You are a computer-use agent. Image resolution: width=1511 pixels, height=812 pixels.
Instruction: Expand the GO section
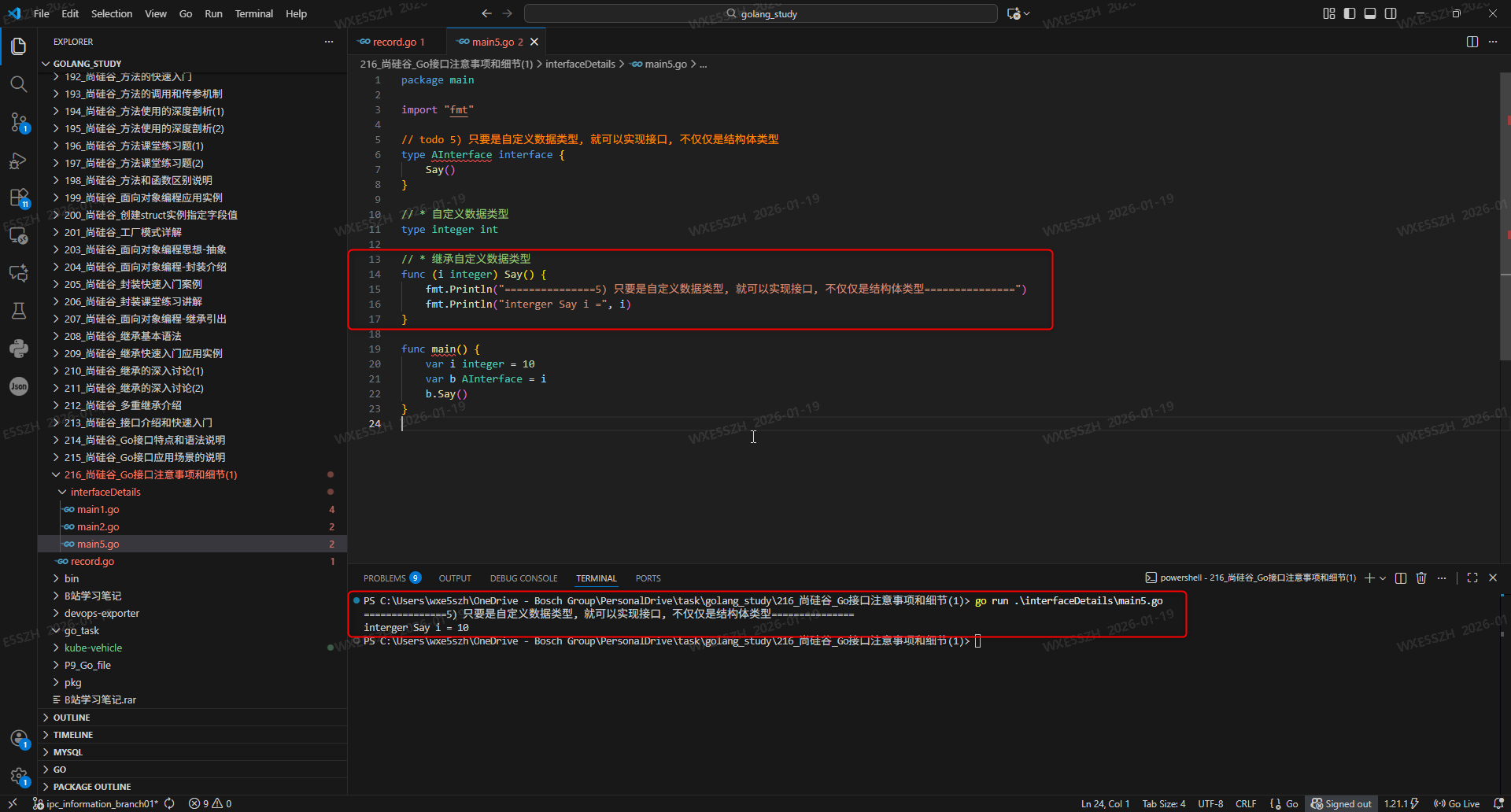tap(192, 770)
